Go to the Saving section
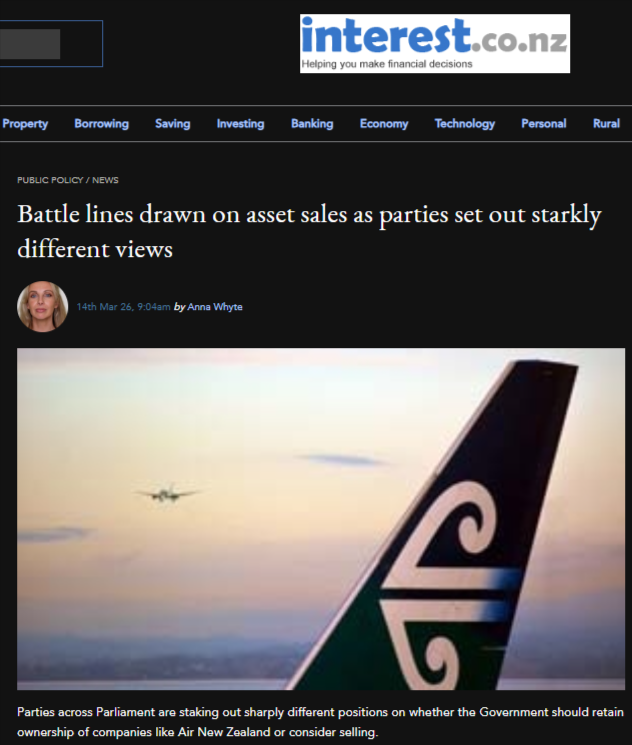This screenshot has width=632, height=745. tap(172, 124)
